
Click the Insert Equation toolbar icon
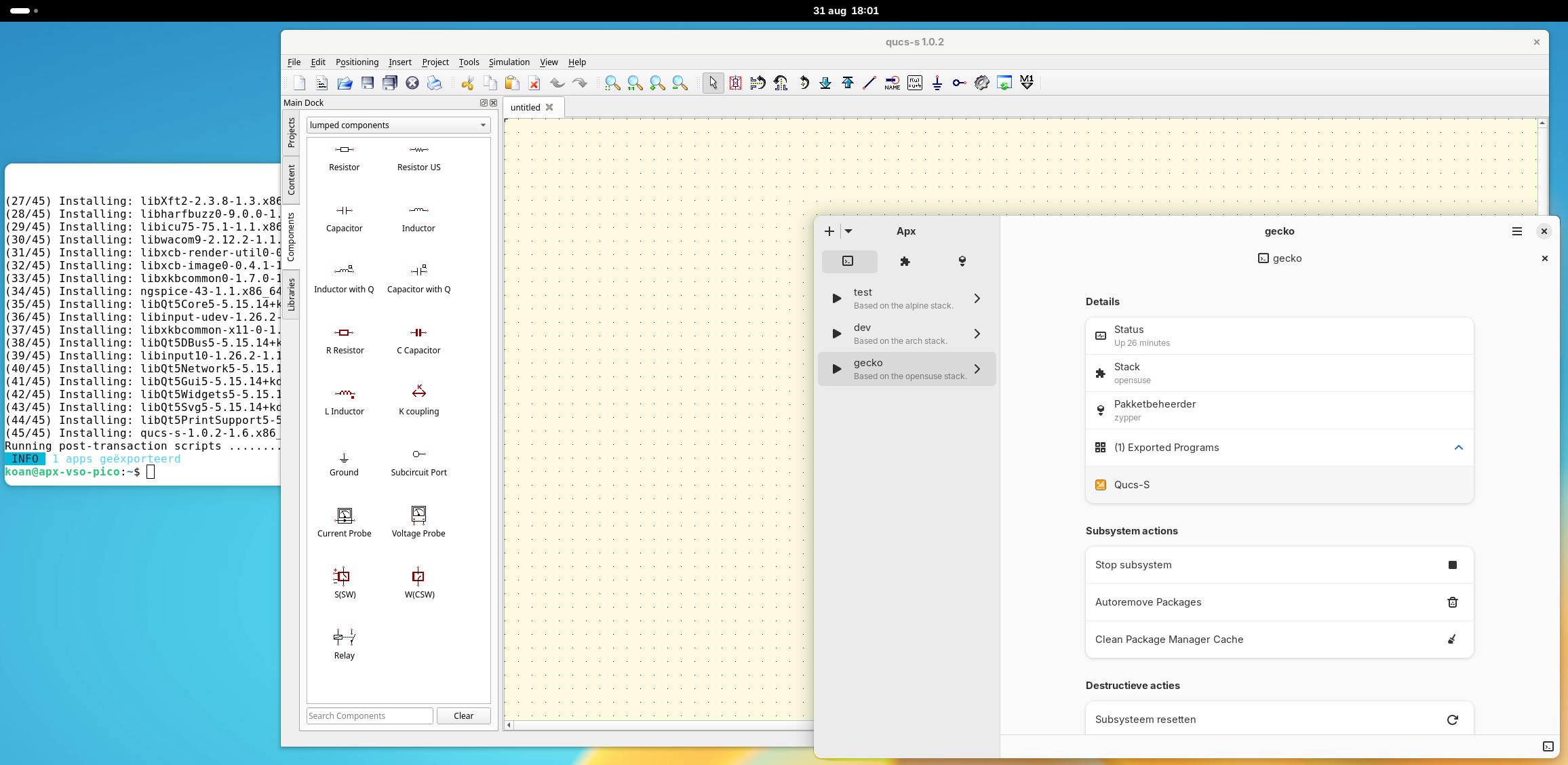[914, 83]
